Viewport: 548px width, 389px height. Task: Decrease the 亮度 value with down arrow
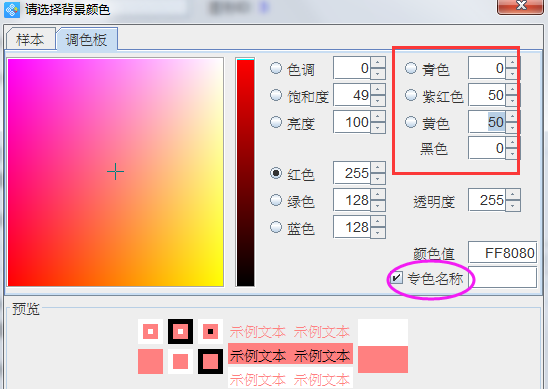(x=378, y=128)
